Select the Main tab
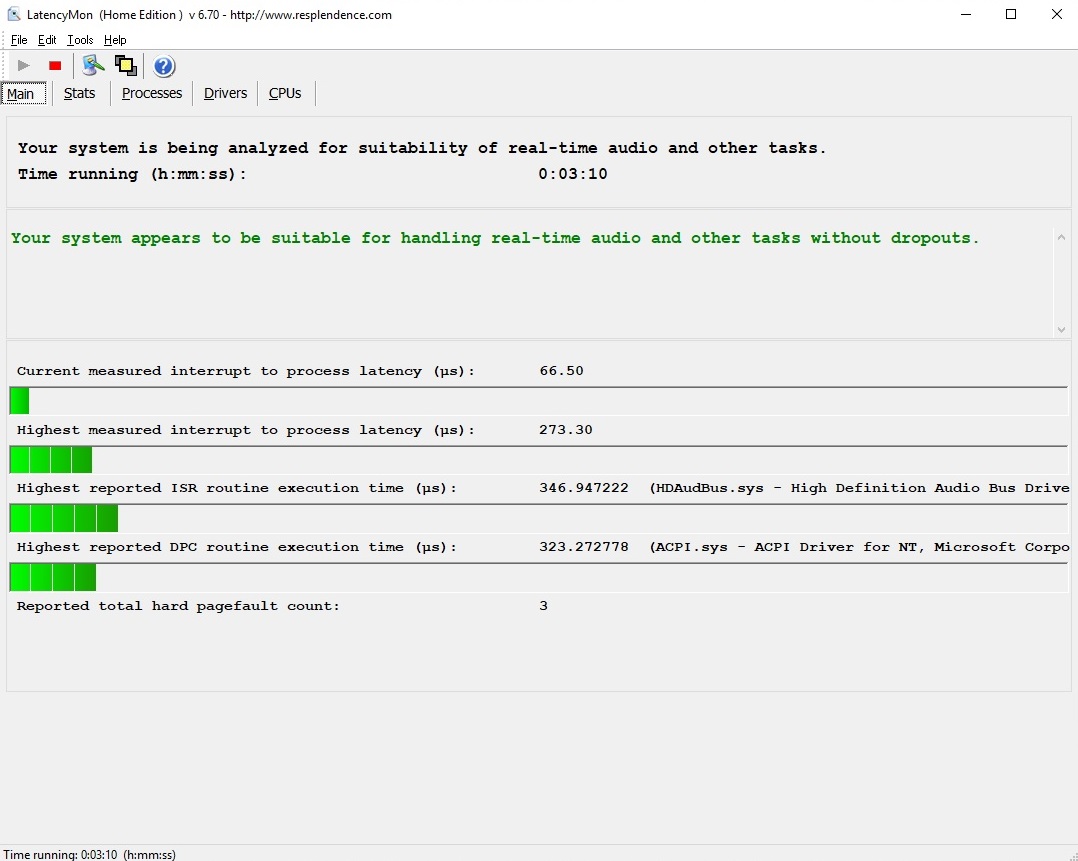The image size is (1078, 861). pos(23,94)
